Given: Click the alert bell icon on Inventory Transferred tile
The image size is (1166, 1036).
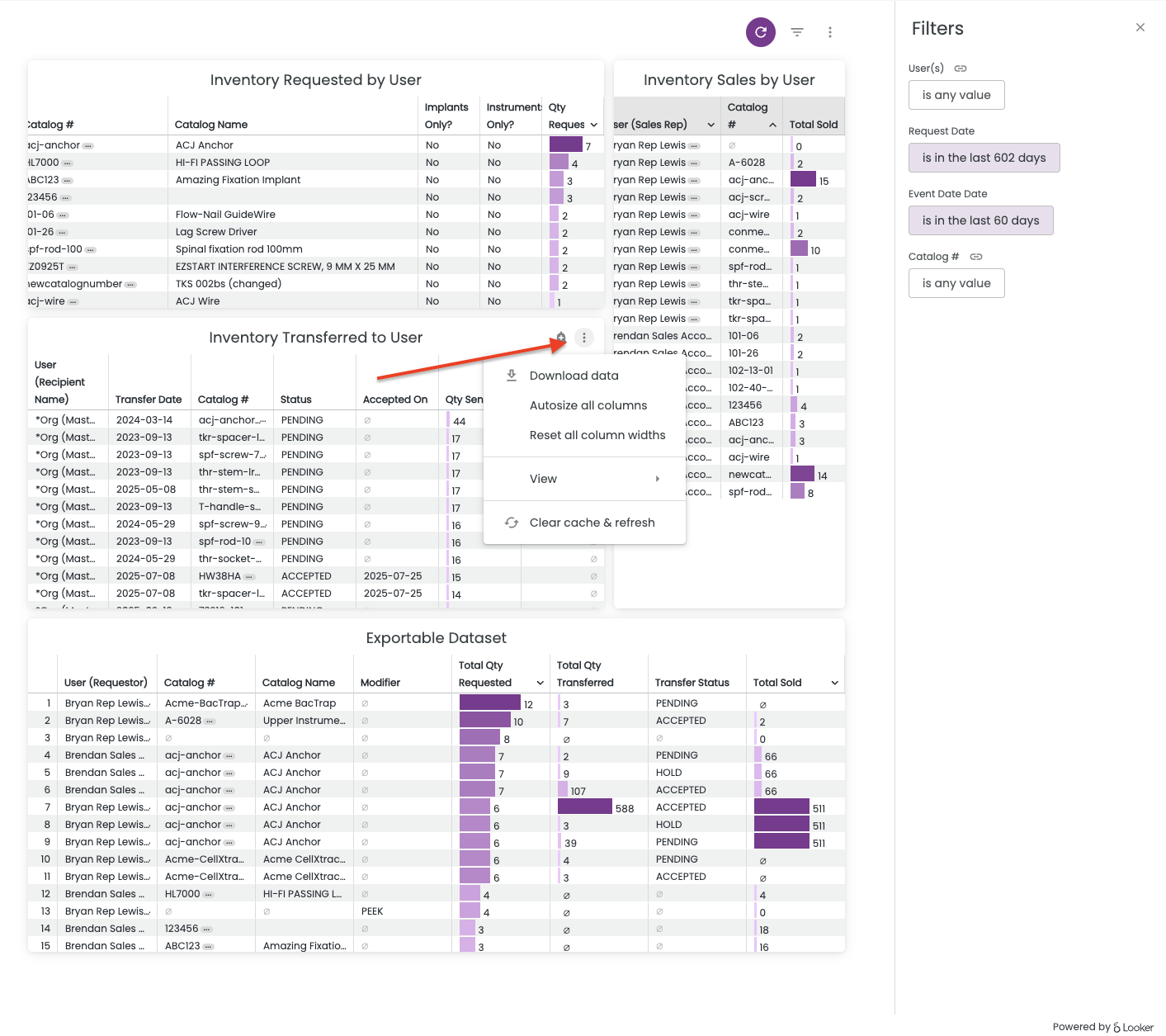Looking at the screenshot, I should 561,337.
